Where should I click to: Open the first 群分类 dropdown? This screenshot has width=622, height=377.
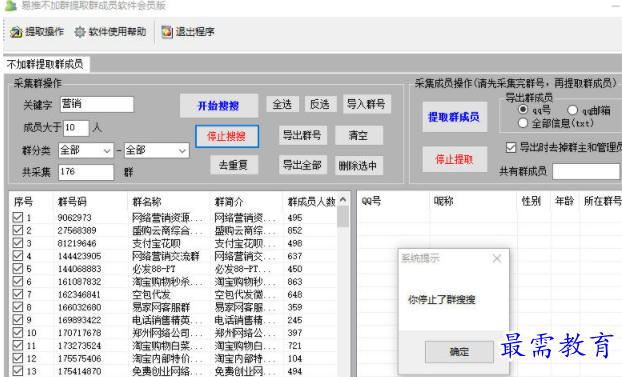pos(86,150)
